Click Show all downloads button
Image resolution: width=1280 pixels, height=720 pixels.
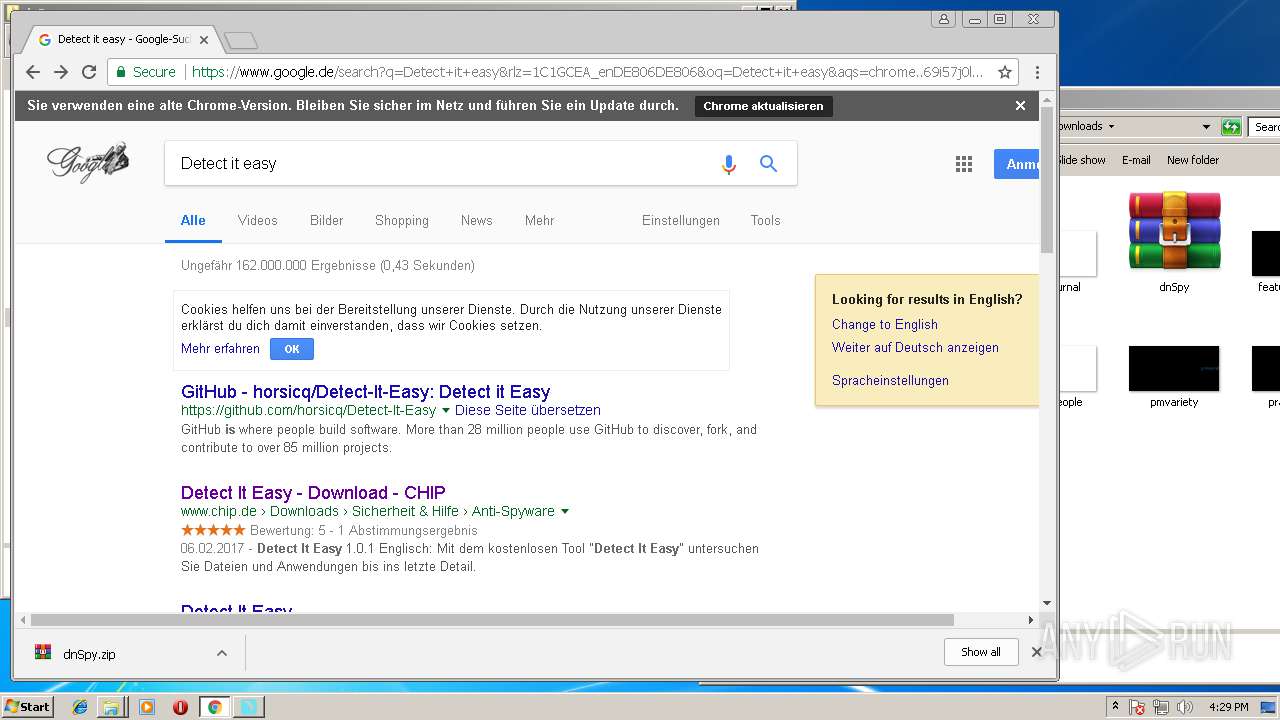click(x=981, y=652)
